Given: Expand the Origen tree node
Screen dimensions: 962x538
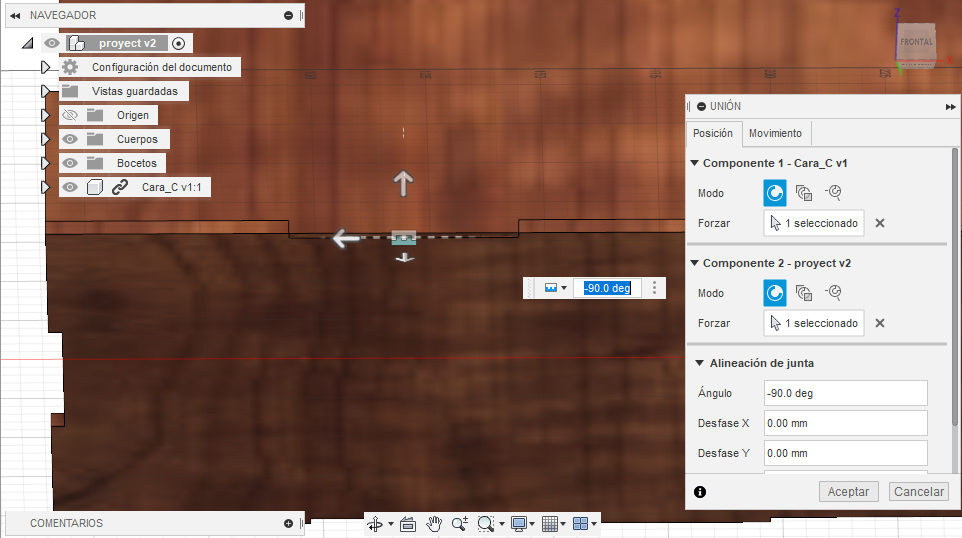Looking at the screenshot, I should coord(45,115).
